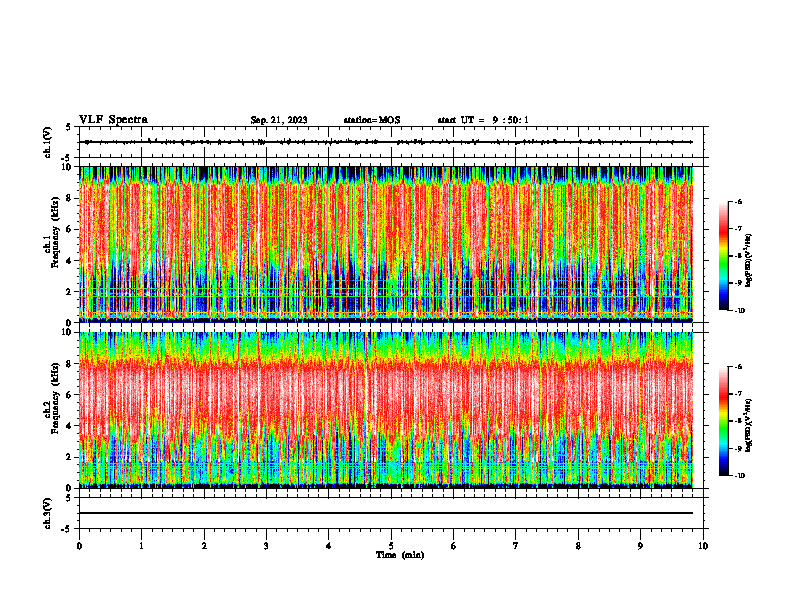The height and width of the screenshot is (612, 792).
Task: Click the log(PSD) label beside ch.2 colorbar
Action: [x=749, y=425]
